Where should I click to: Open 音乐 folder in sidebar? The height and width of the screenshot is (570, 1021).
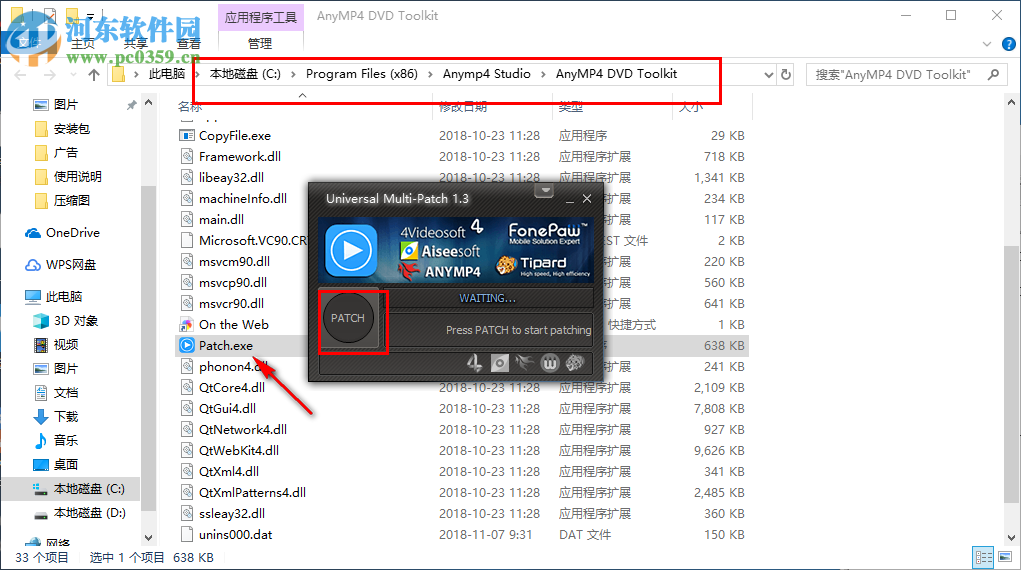coord(66,440)
